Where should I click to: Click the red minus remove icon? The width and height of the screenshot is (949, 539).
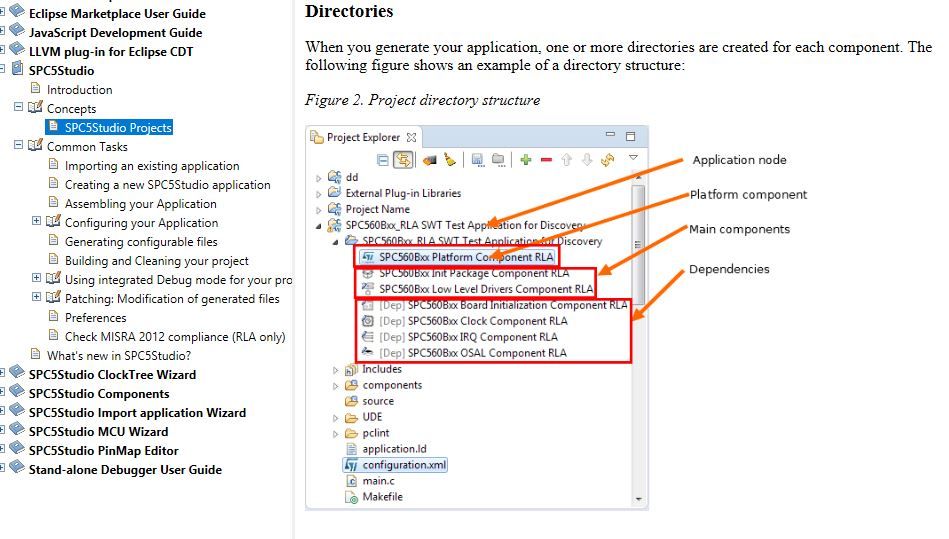coord(546,160)
